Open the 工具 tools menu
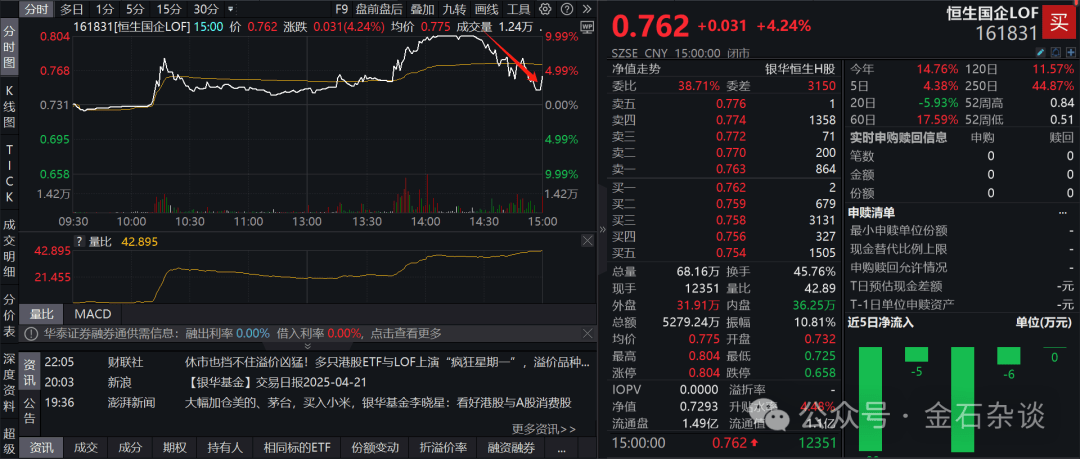The image size is (1080, 459). pyautogui.click(x=519, y=9)
